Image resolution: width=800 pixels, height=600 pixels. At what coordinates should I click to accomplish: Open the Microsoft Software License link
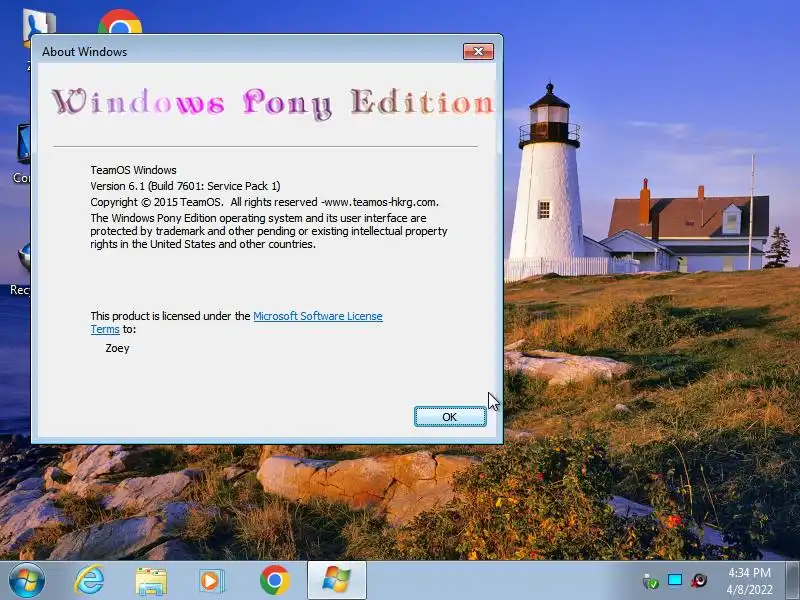tap(317, 316)
